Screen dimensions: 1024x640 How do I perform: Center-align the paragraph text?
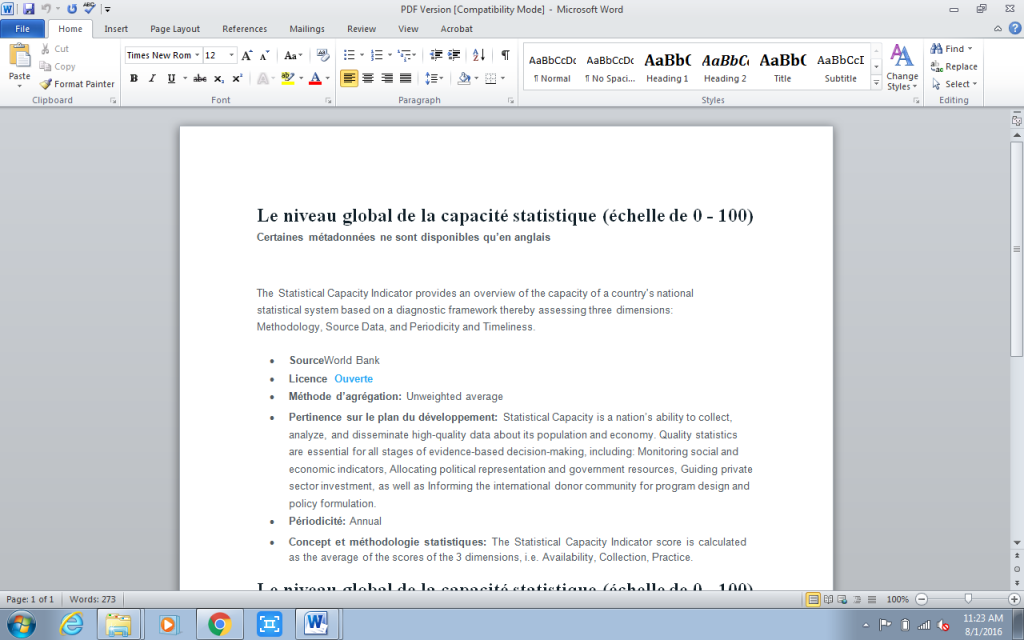[368, 78]
